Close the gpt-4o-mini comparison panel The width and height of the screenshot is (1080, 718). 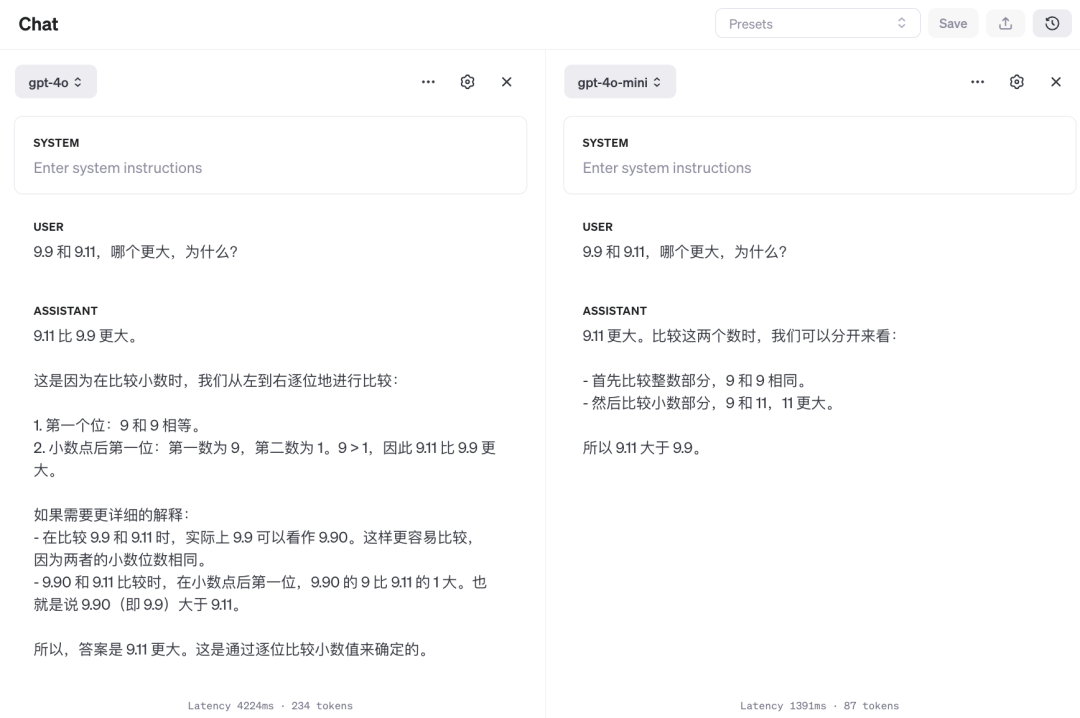pyautogui.click(x=1055, y=81)
